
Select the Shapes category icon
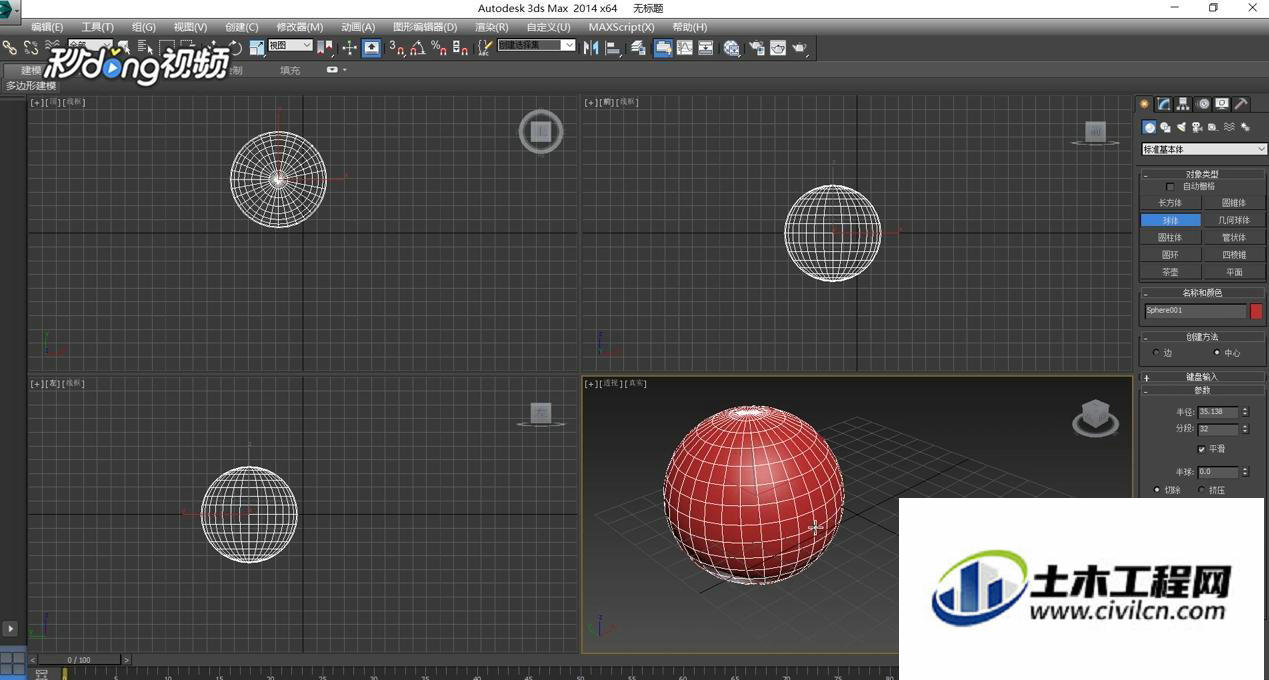(1166, 127)
